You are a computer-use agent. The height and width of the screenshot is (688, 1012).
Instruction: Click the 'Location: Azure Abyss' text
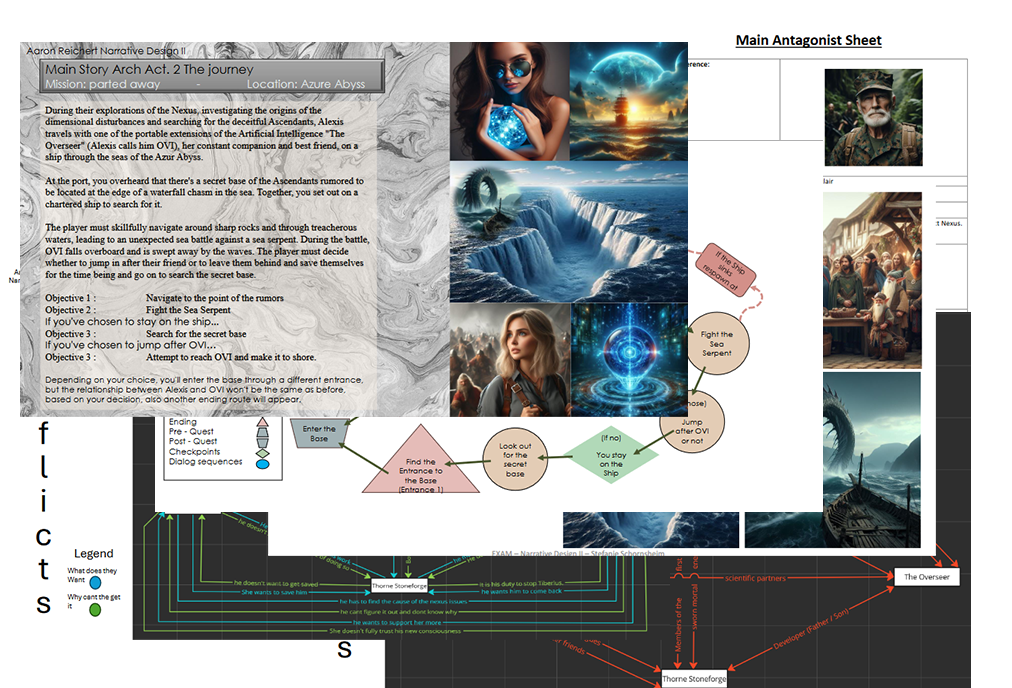(306, 84)
